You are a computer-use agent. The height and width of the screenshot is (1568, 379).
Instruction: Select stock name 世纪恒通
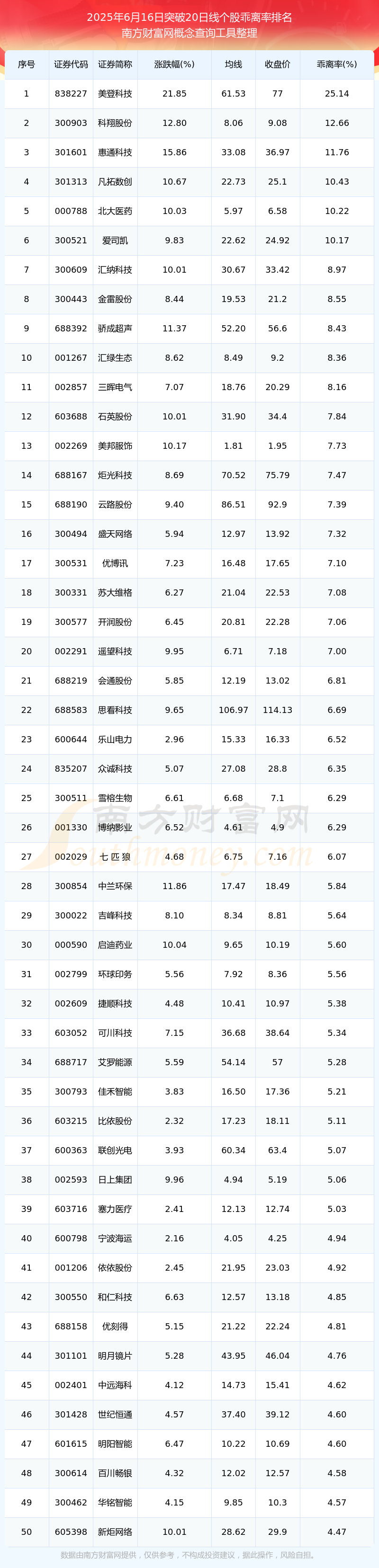coord(115,1415)
